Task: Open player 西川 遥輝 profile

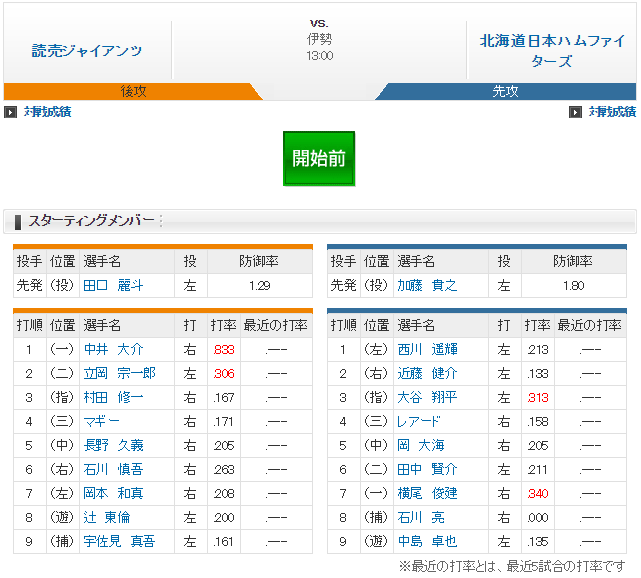Action: (427, 349)
